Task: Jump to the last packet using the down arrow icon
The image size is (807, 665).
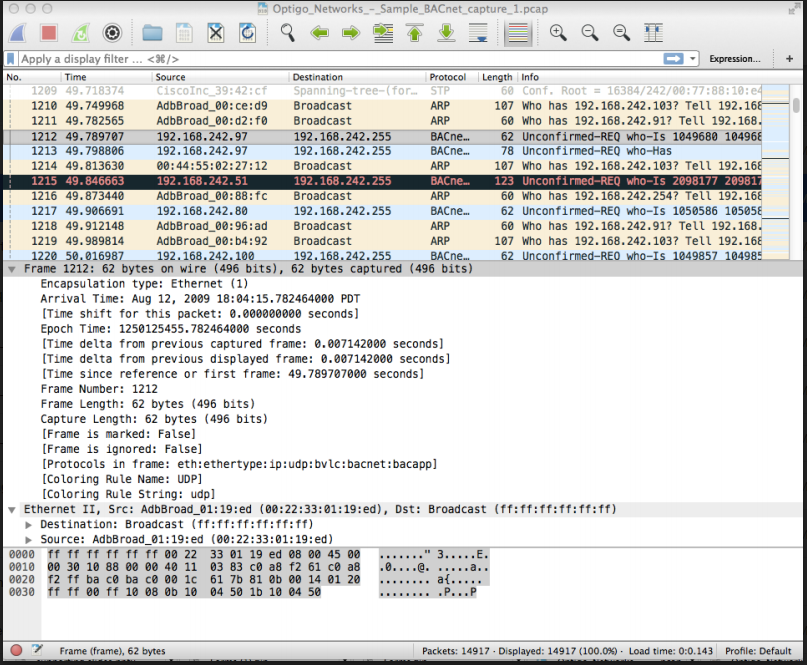Action: pyautogui.click(x=446, y=31)
